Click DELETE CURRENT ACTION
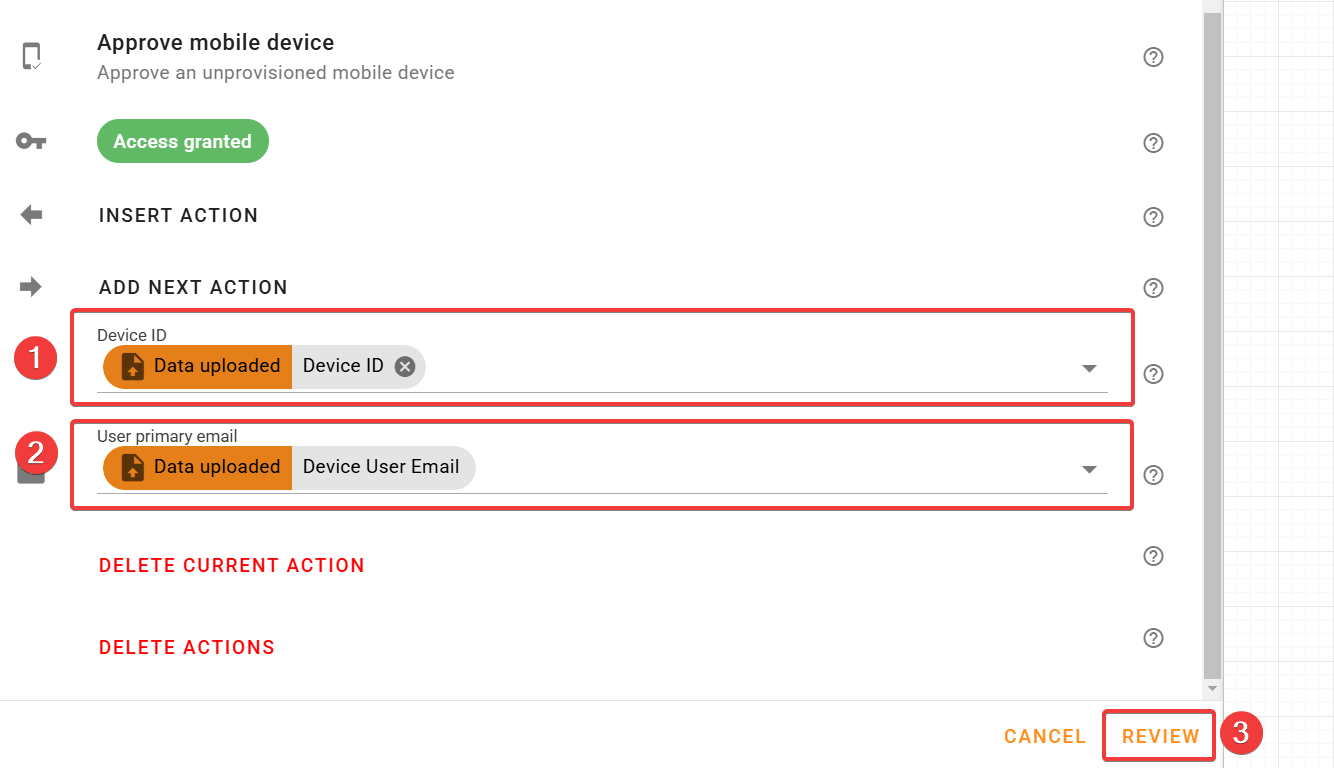 click(x=232, y=565)
